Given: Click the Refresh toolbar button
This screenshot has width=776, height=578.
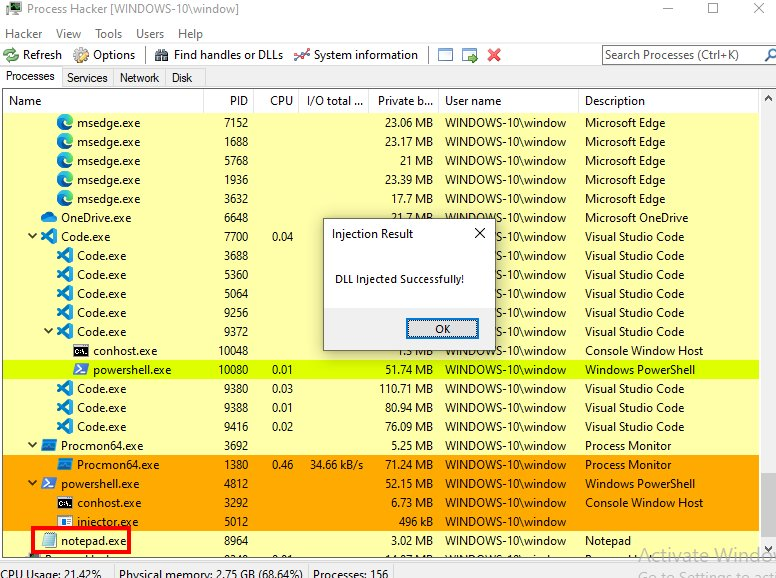Looking at the screenshot, I should pyautogui.click(x=33, y=55).
